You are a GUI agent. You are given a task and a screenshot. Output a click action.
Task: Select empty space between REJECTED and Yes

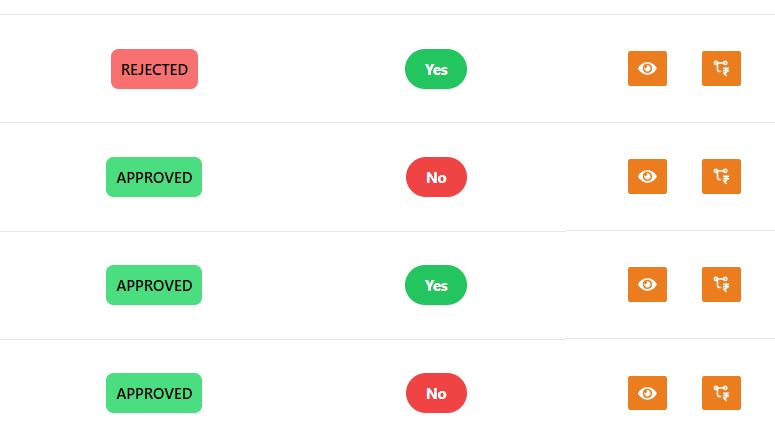pyautogui.click(x=301, y=69)
